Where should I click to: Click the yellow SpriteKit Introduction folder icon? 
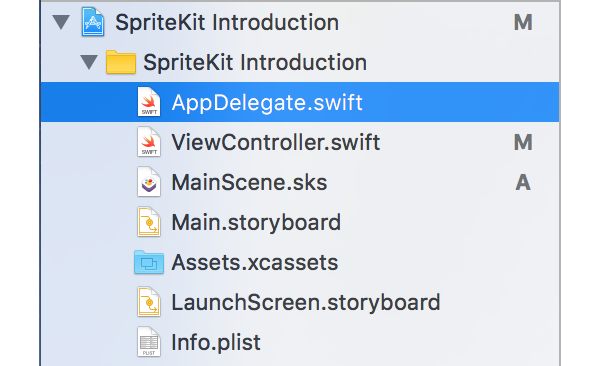click(121, 62)
